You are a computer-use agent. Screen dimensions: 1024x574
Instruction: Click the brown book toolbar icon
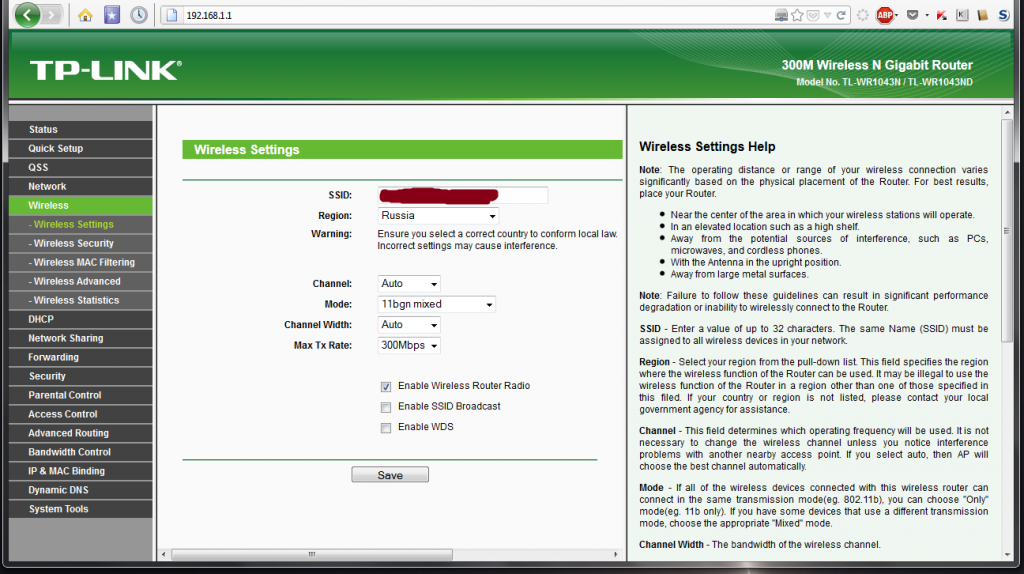coord(982,15)
